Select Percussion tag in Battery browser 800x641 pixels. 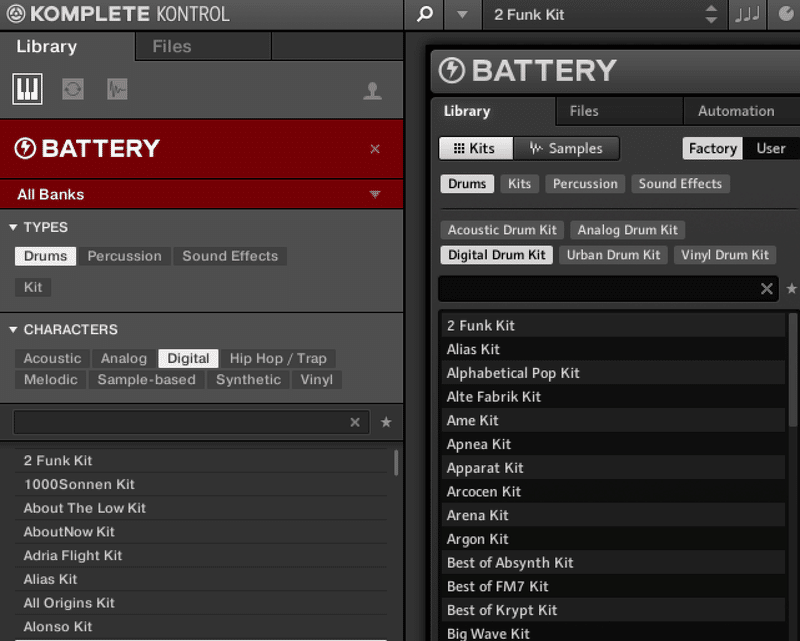(x=585, y=184)
